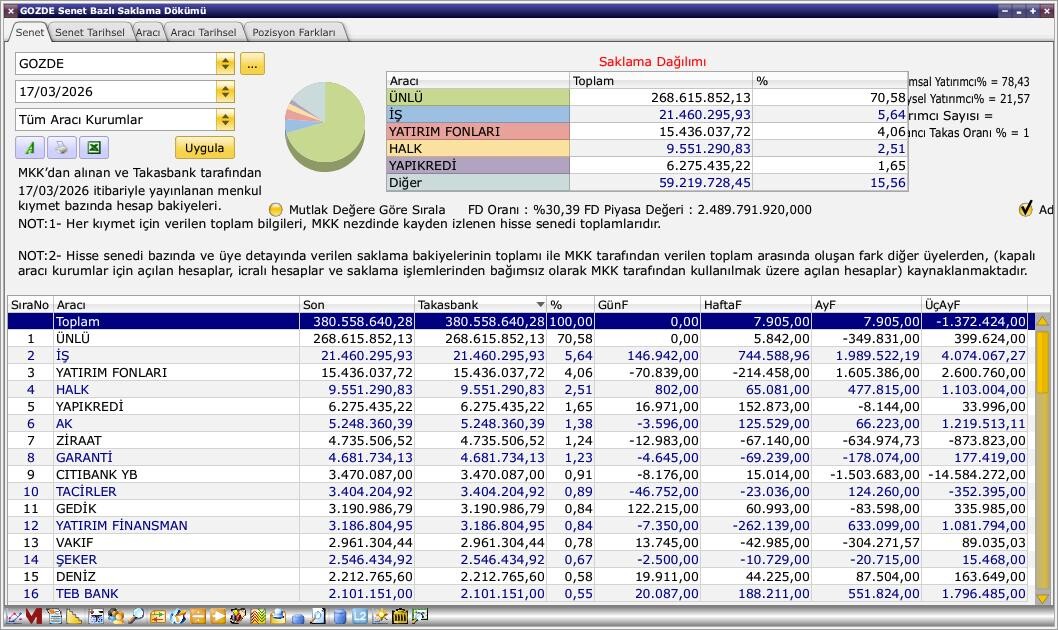This screenshot has height=630, width=1058.
Task: Expand the 'Tüm Aracı Kurumlar' dropdown
Action: click(225, 120)
